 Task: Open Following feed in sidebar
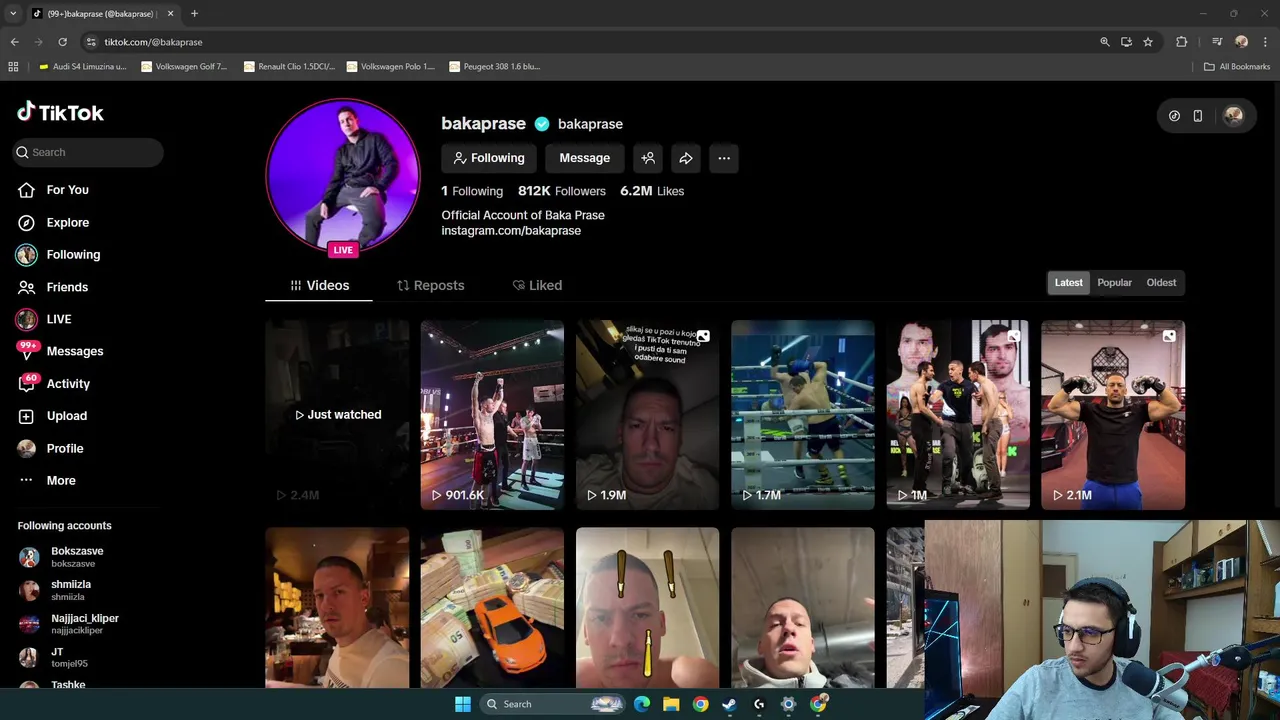click(x=73, y=255)
